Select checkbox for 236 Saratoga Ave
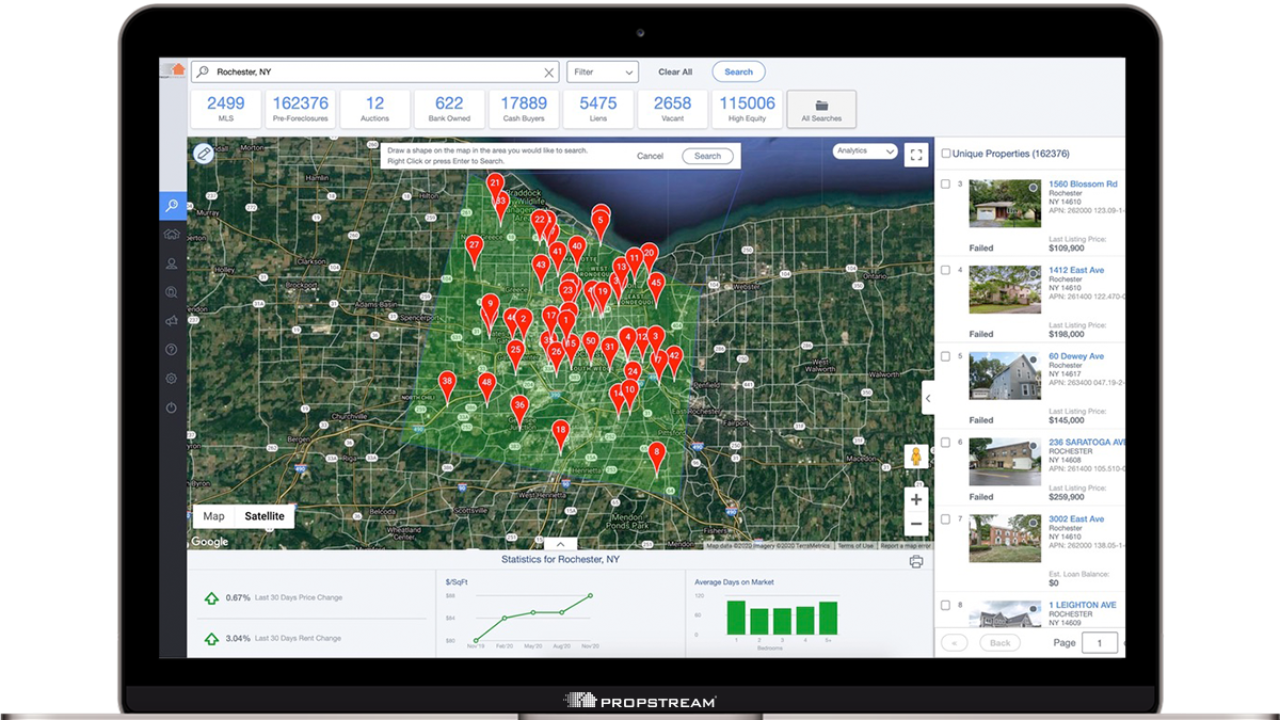Viewport: 1280px width, 720px height. pos(946,442)
